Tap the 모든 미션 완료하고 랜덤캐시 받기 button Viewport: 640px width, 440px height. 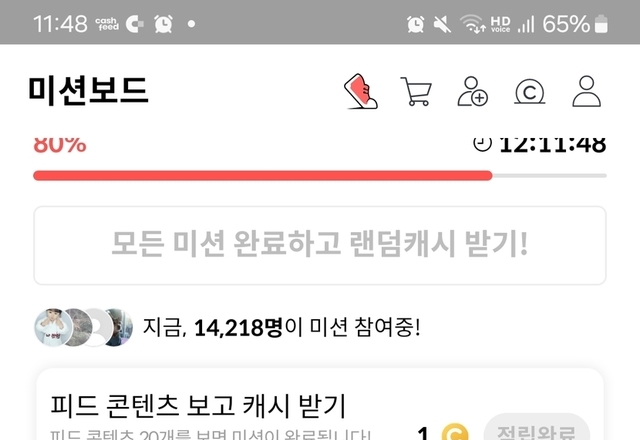[320, 245]
